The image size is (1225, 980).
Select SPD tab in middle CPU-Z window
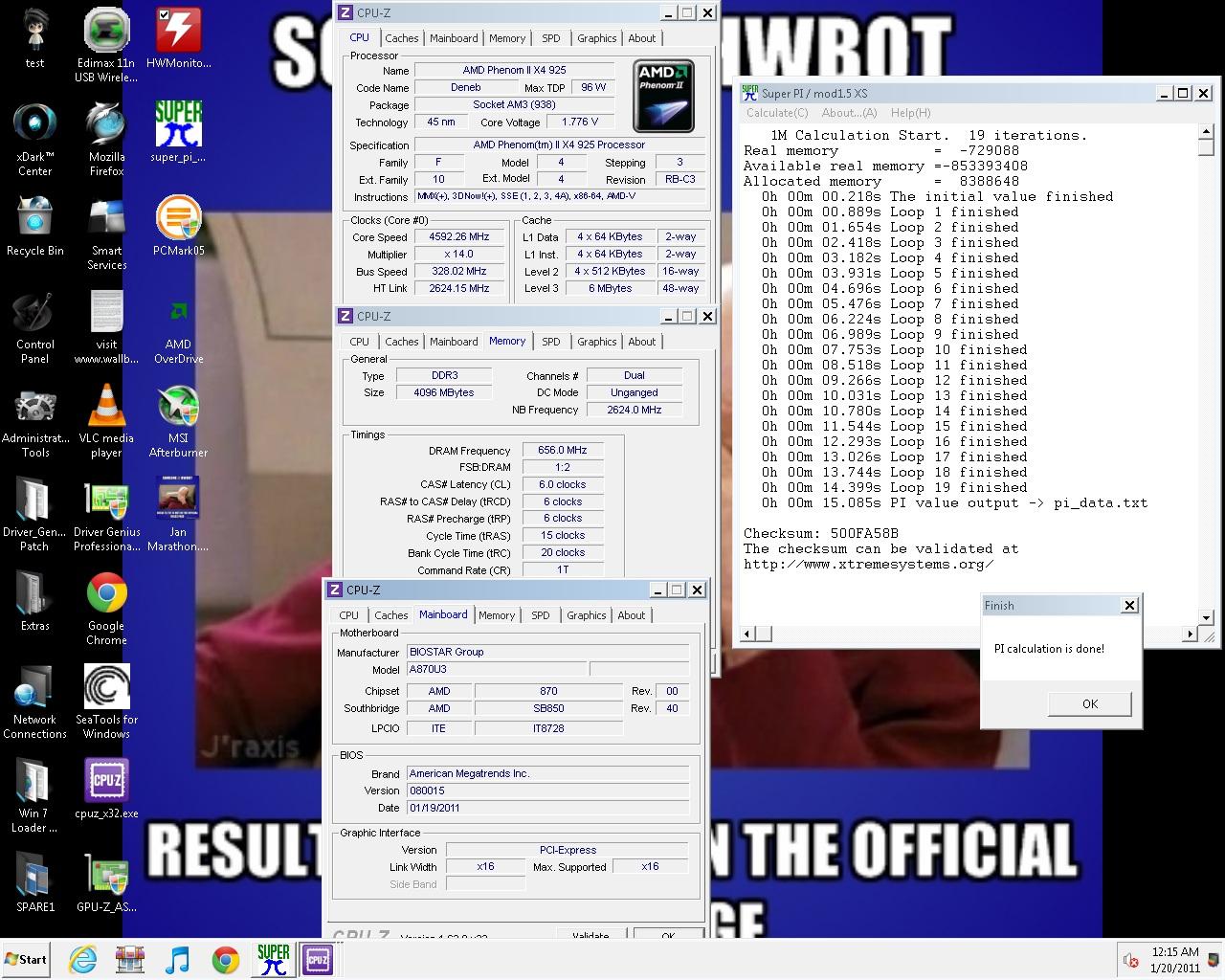click(x=551, y=342)
